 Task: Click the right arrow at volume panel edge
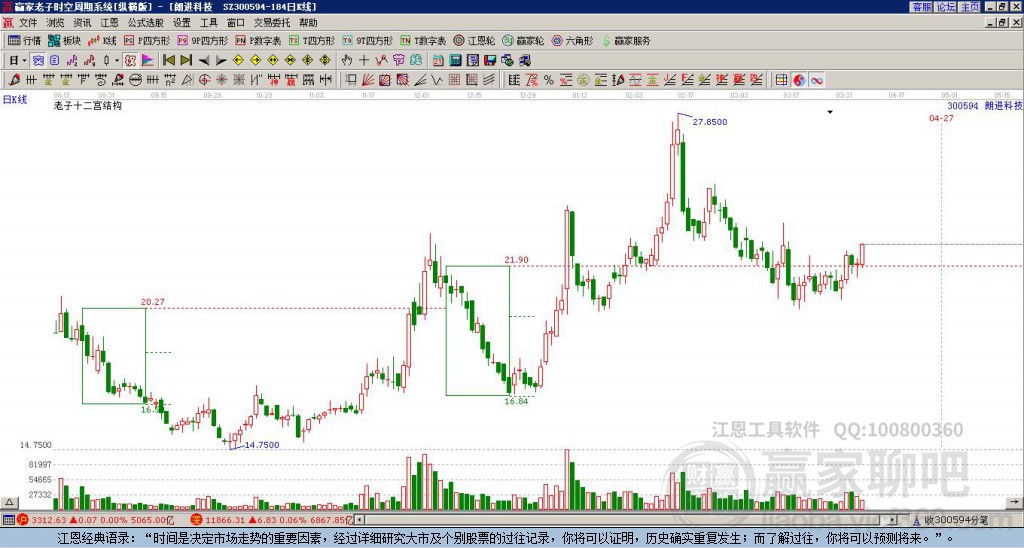tap(1014, 502)
